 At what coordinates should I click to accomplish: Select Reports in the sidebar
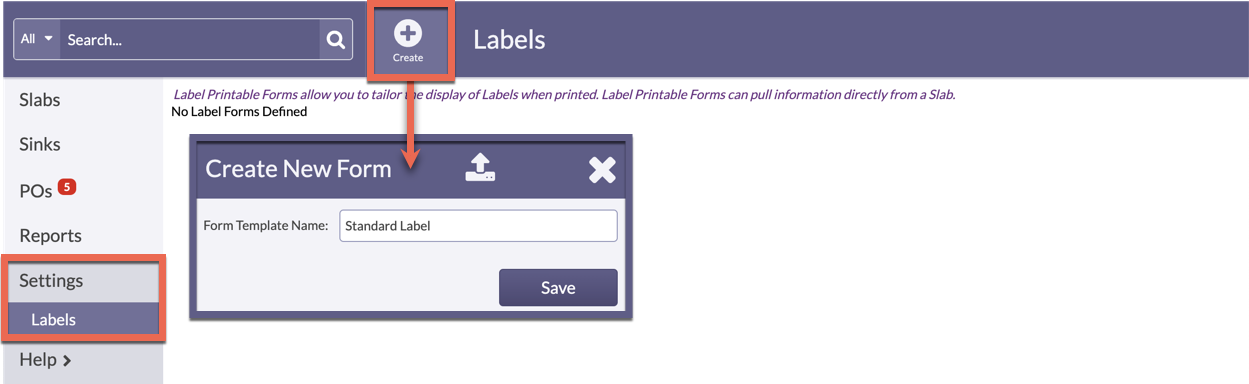click(51, 236)
